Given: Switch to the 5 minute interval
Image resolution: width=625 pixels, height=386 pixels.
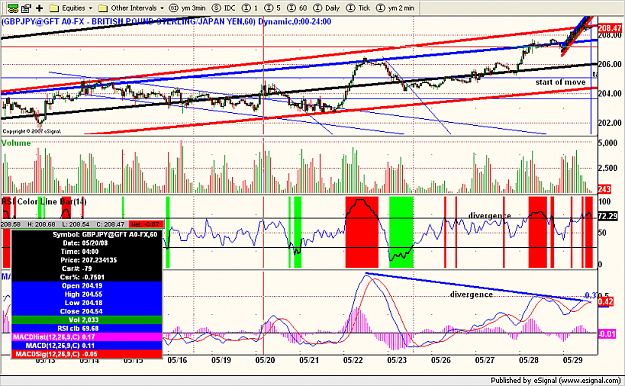Looking at the screenshot, I should click(273, 8).
